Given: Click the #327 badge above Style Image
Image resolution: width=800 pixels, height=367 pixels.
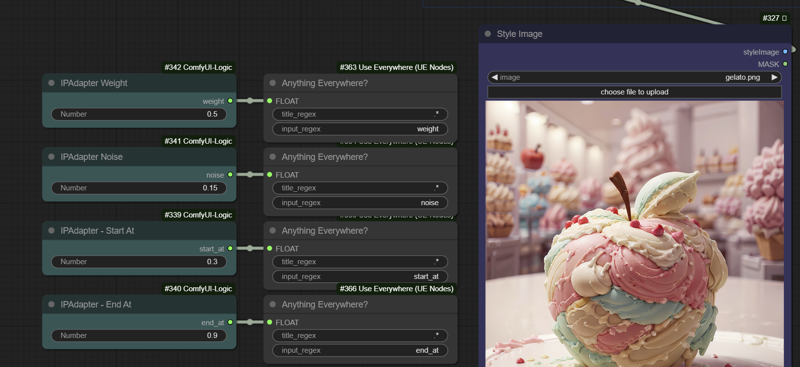Looking at the screenshot, I should point(774,18).
